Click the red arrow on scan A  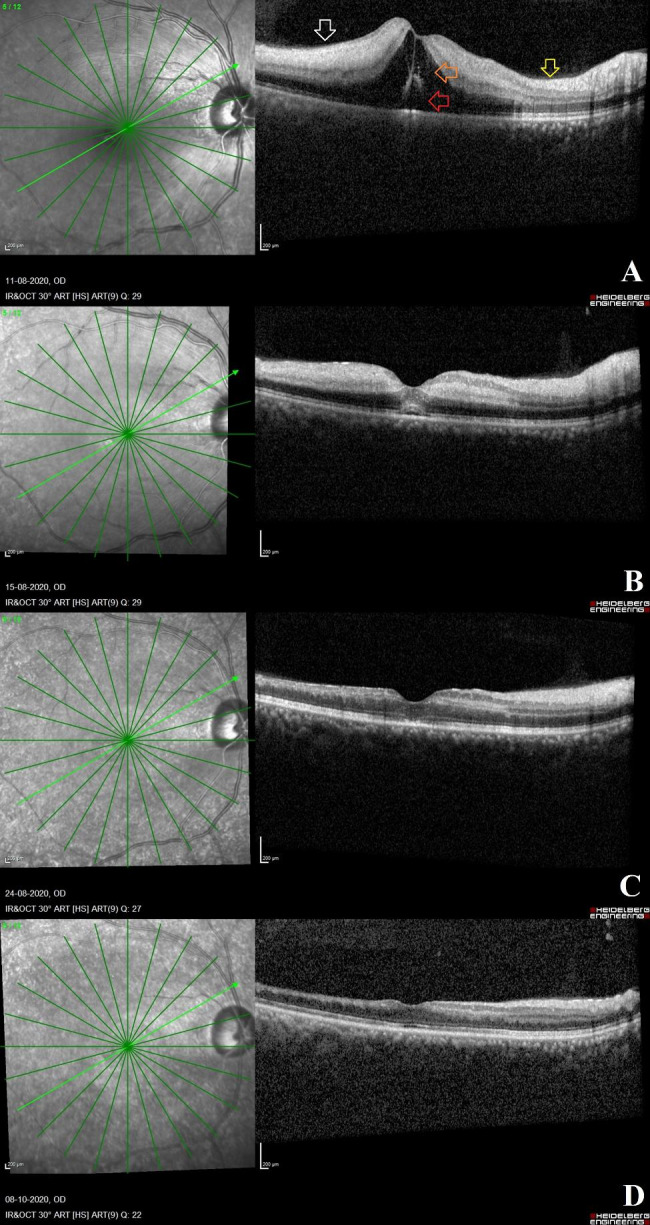(x=439, y=99)
